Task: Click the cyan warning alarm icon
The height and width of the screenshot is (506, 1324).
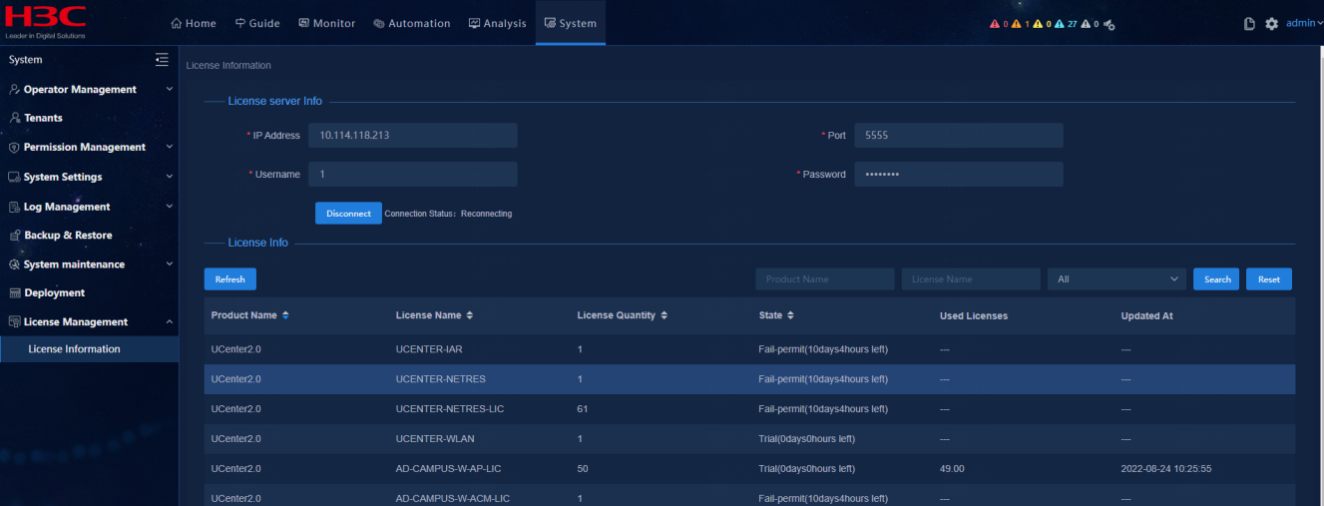Action: (1059, 24)
